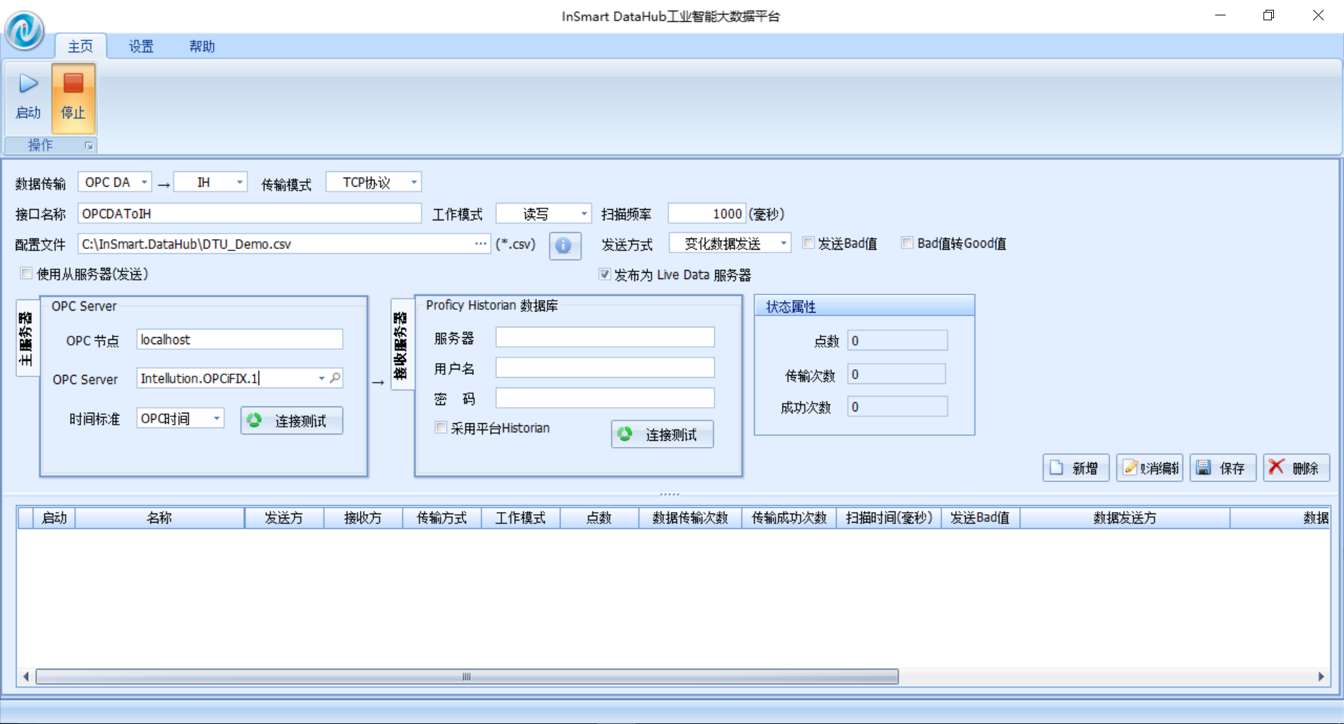
Task: Click the 传输方式 column header
Action: (442, 518)
